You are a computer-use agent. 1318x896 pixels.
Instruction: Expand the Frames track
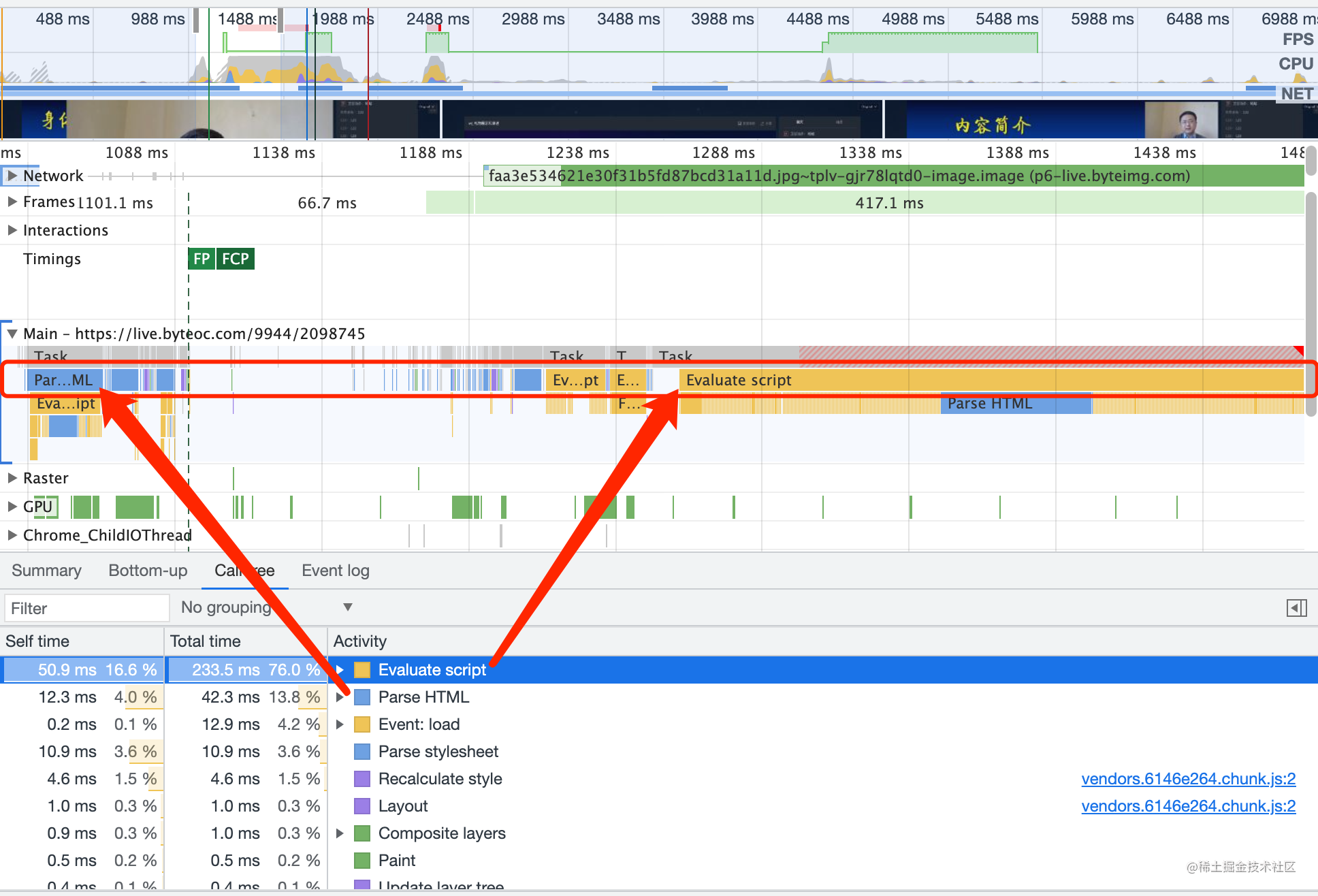click(x=12, y=202)
